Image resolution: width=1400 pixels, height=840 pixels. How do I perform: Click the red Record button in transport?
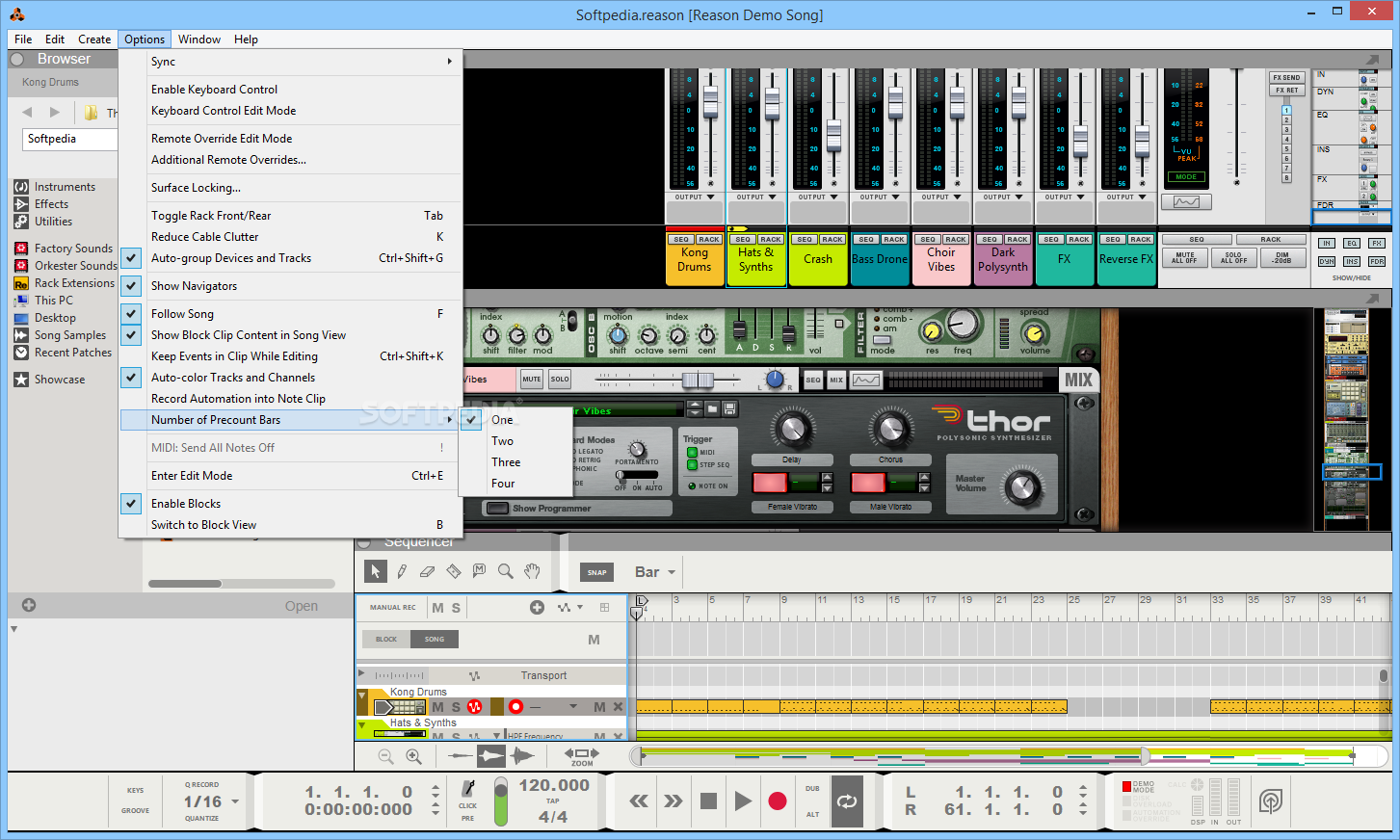[x=778, y=801]
